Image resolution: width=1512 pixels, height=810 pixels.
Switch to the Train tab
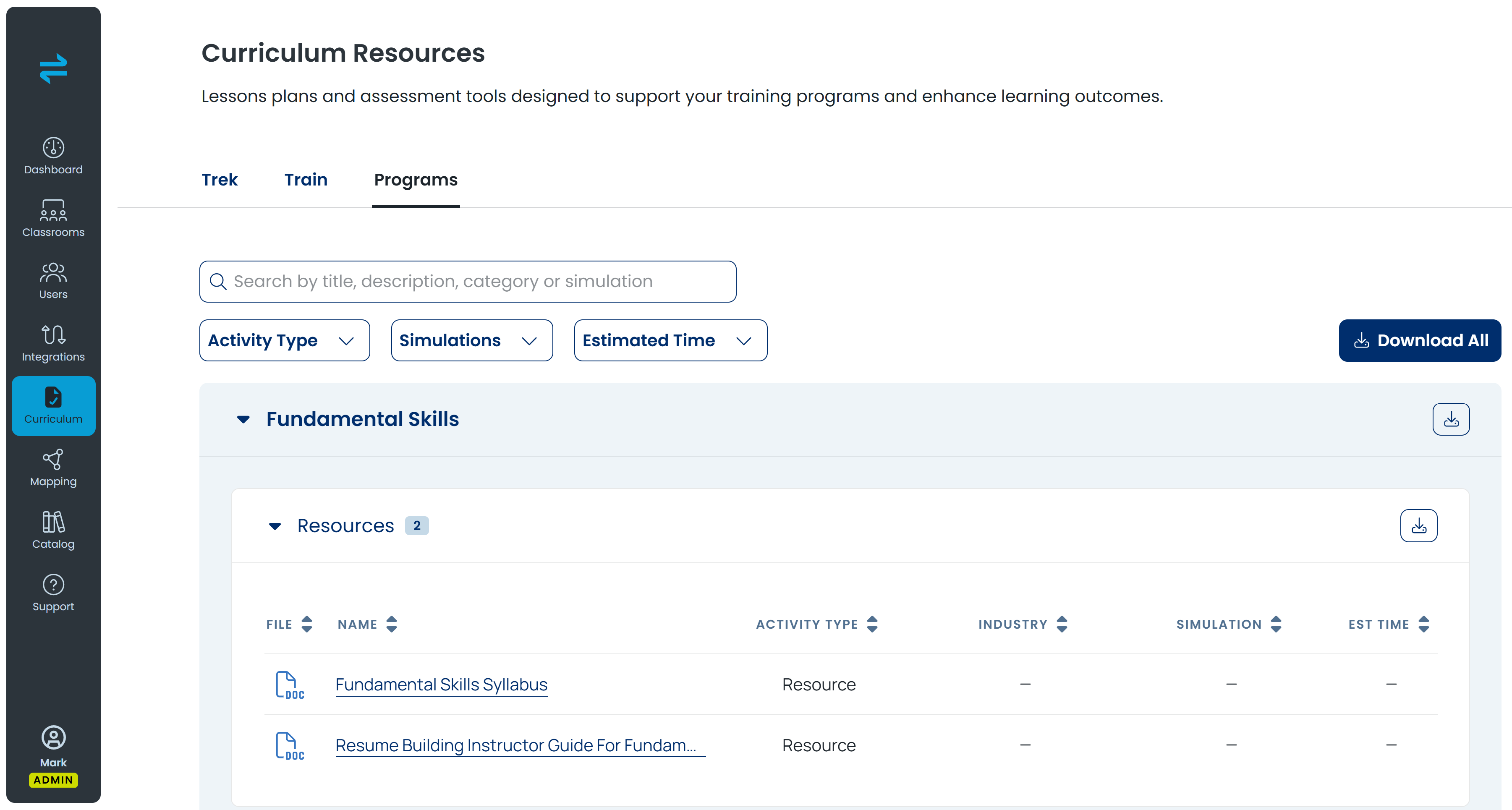coord(306,180)
